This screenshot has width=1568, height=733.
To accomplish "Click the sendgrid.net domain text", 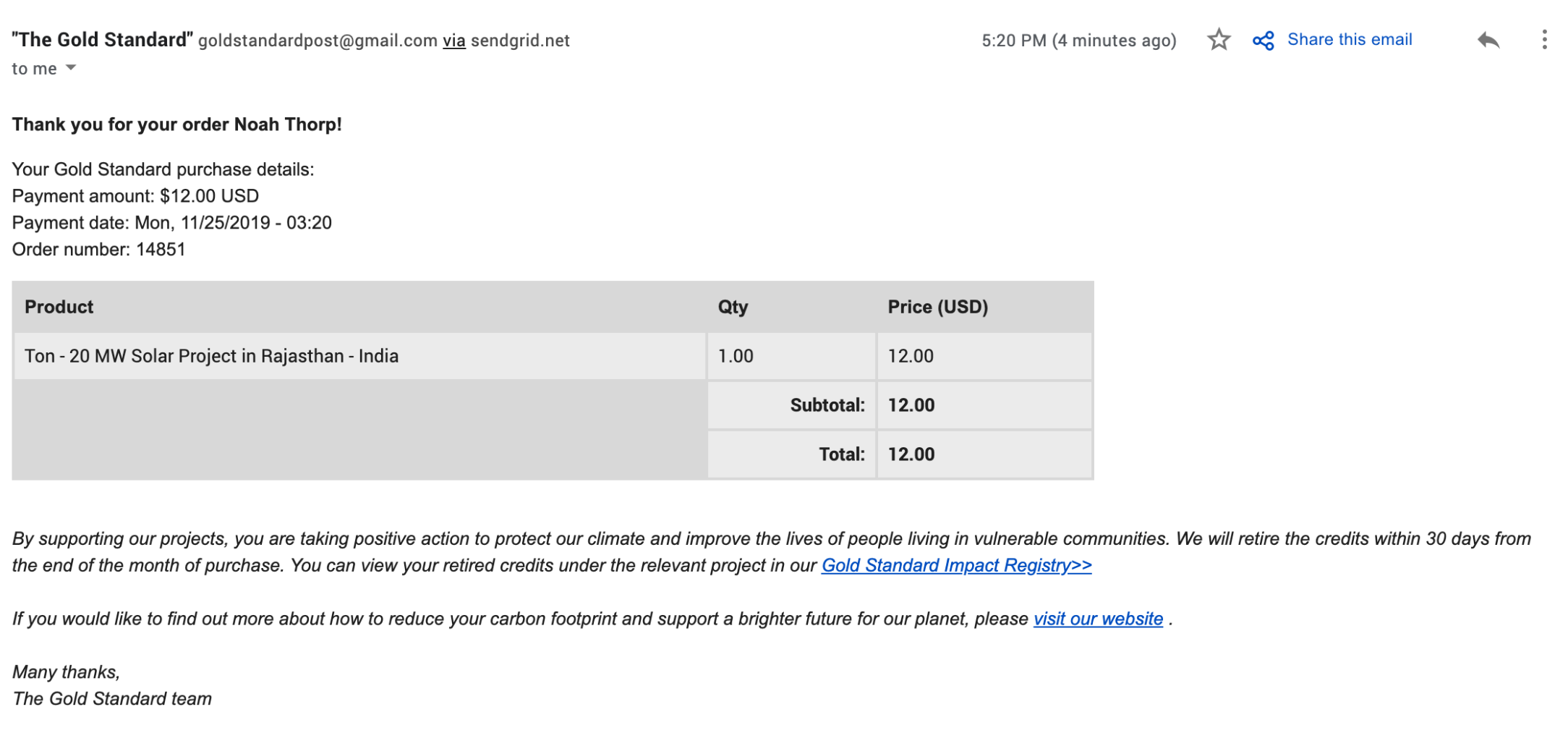I will [x=520, y=41].
